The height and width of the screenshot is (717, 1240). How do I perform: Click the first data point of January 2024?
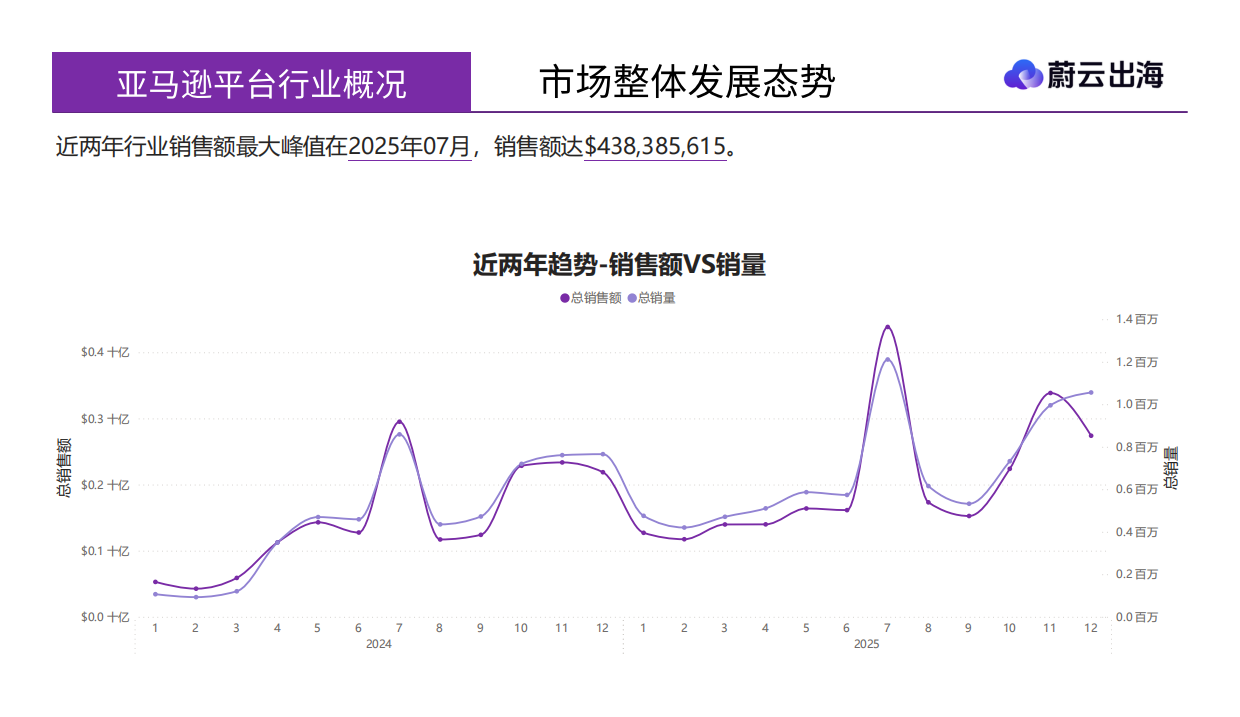154,581
